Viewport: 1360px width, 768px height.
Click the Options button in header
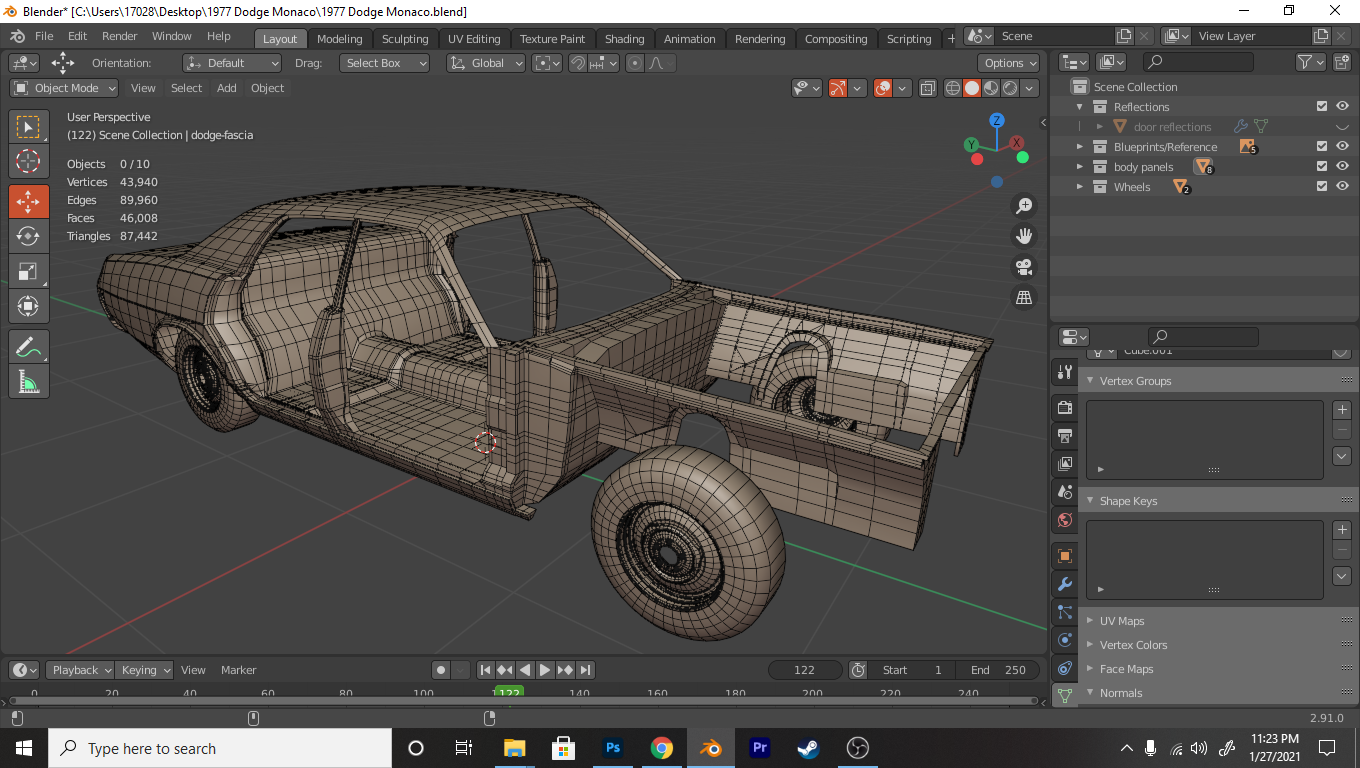tap(1009, 63)
